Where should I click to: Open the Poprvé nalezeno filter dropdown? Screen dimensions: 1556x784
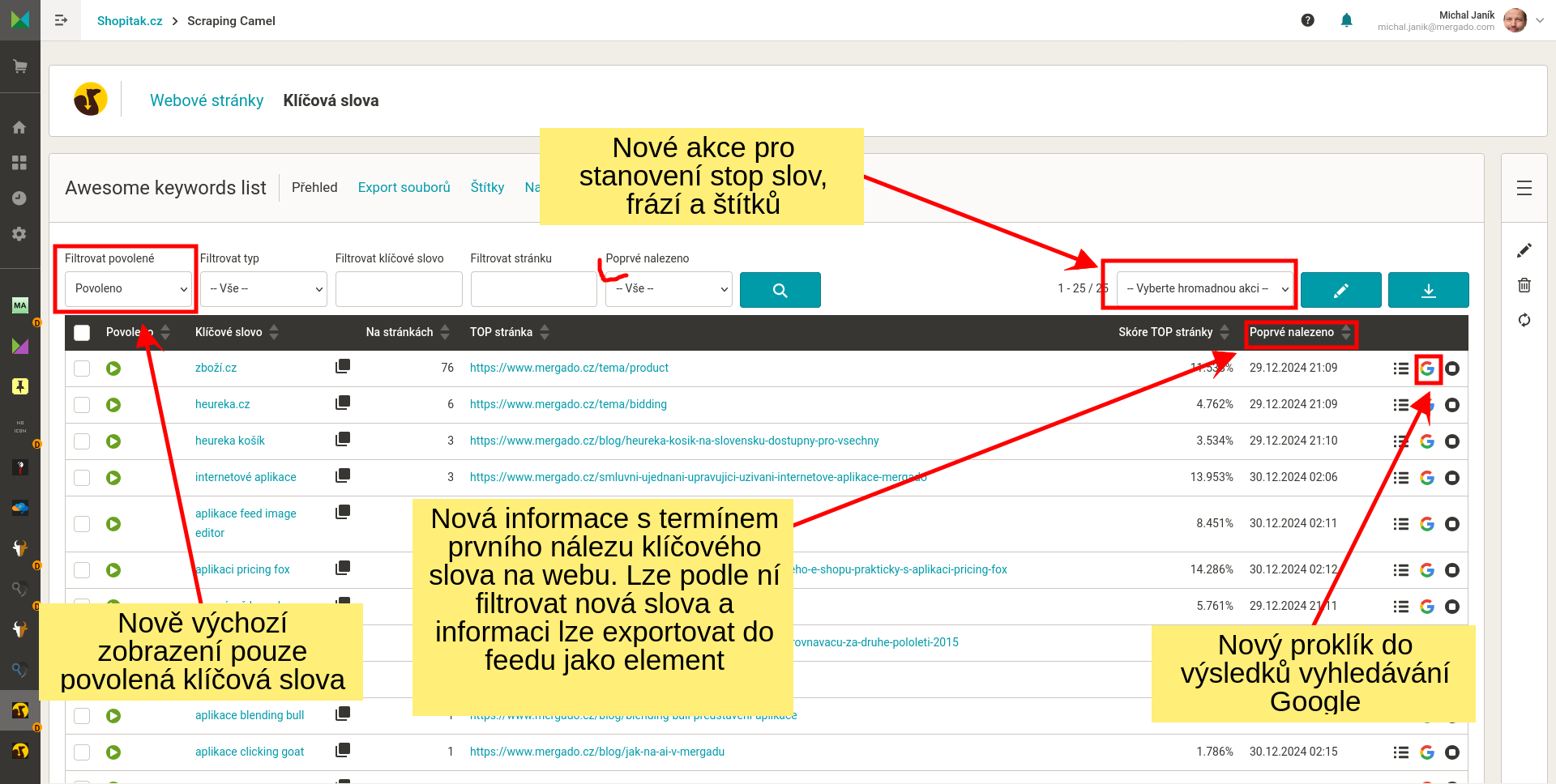click(669, 289)
